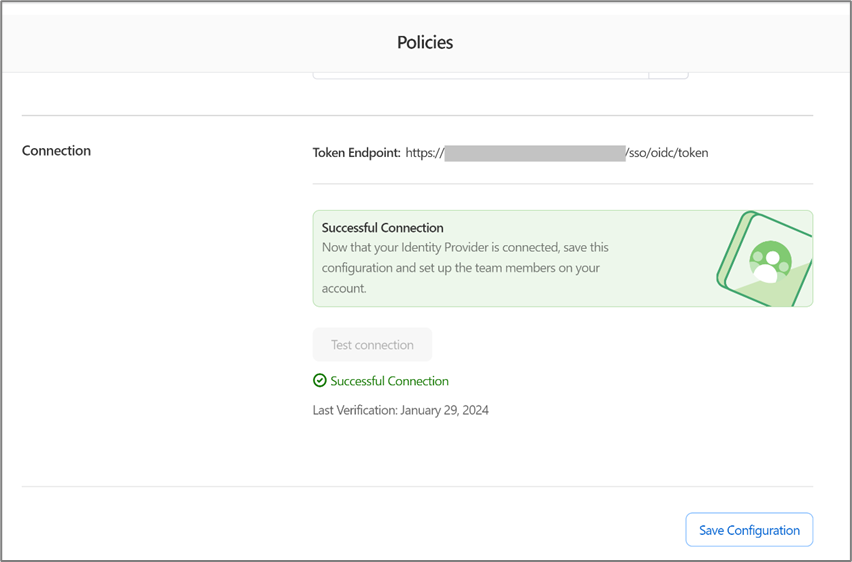Click the /sso/oidc/token path text
852x562 pixels.
[667, 153]
